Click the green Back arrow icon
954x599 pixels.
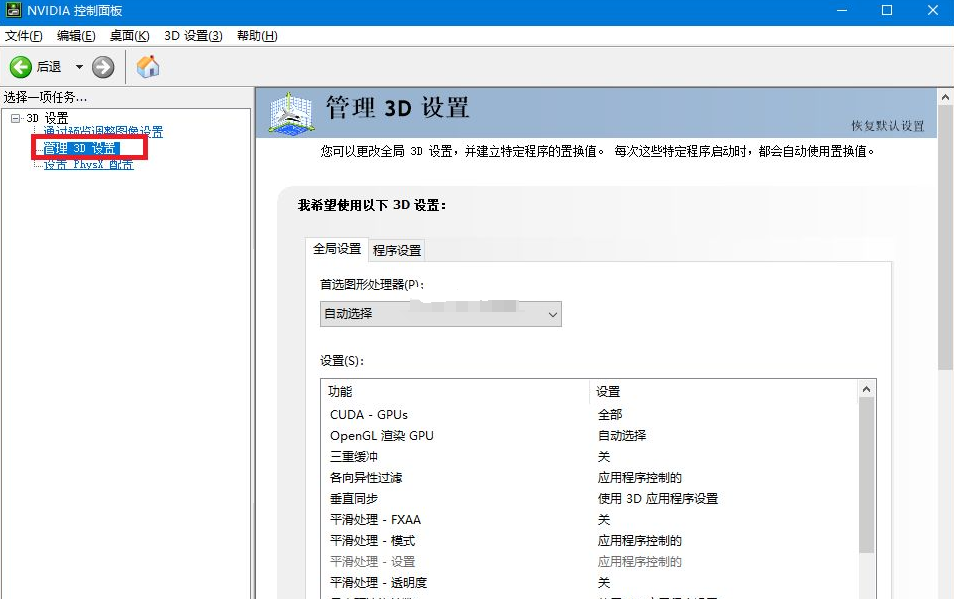[x=21, y=67]
